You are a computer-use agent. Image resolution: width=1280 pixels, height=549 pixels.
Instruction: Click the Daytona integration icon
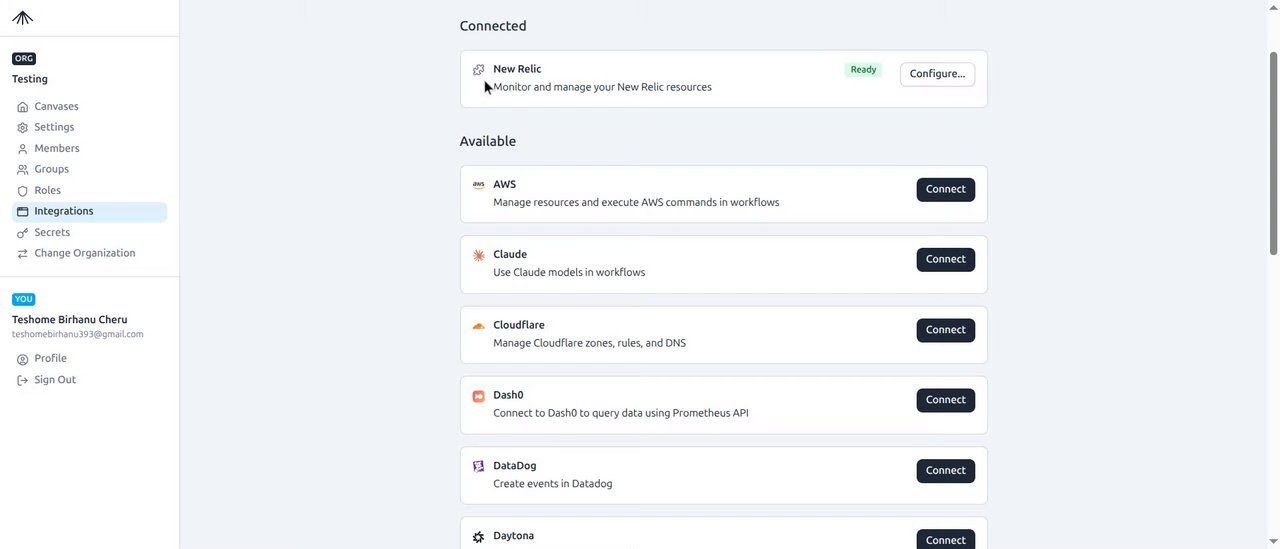point(479,537)
